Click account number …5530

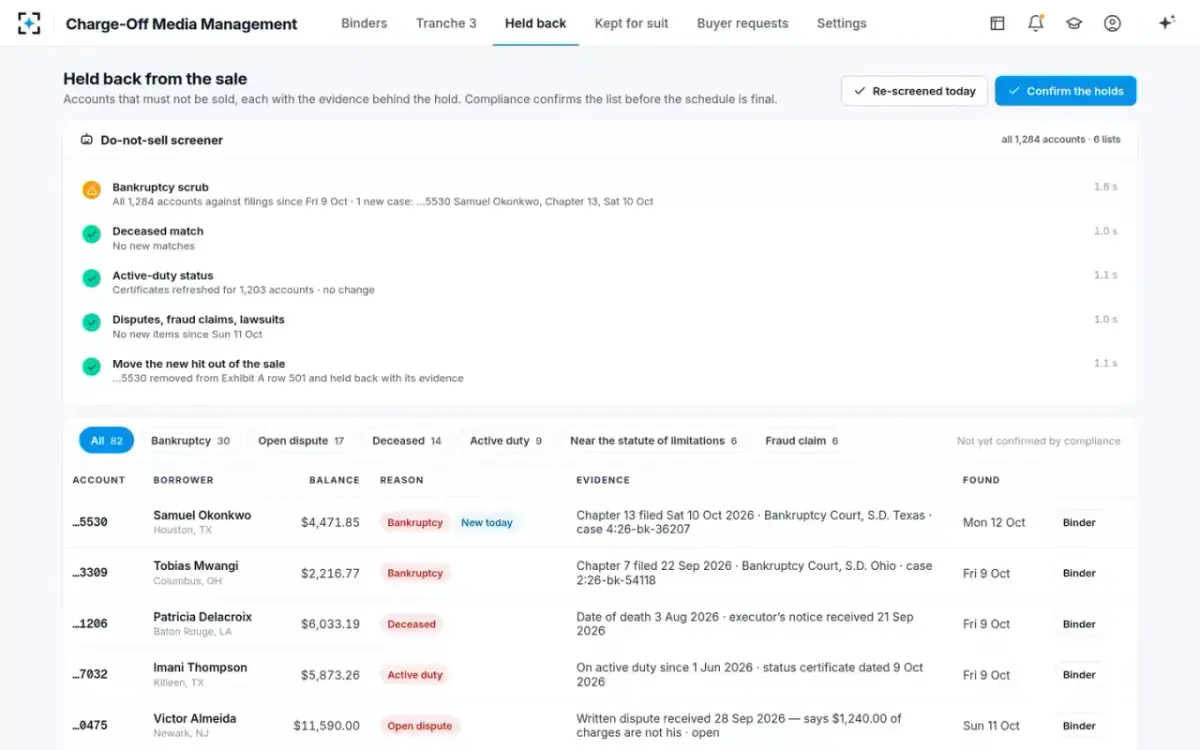pos(90,522)
